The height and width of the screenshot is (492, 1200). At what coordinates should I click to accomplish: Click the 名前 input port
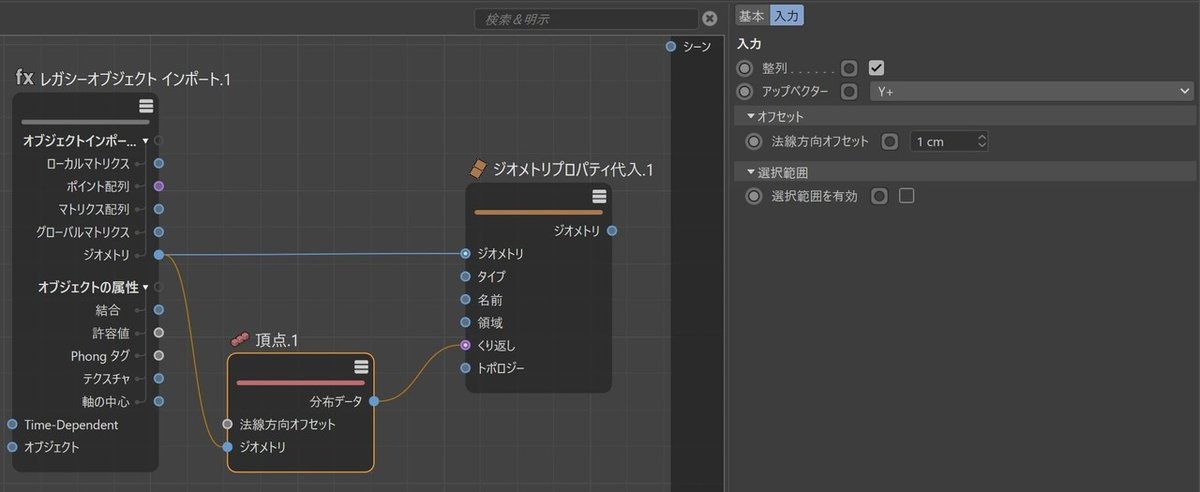pos(465,300)
